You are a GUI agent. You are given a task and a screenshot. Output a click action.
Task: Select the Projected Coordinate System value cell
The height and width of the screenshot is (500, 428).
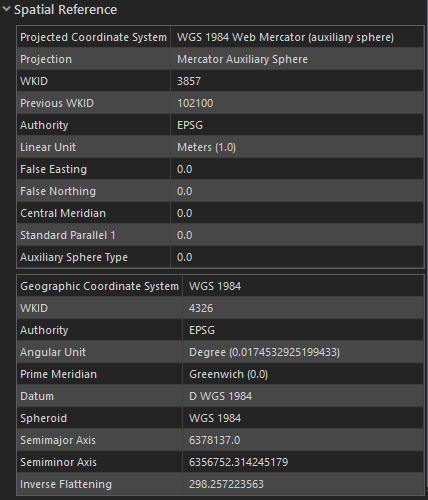click(x=297, y=37)
